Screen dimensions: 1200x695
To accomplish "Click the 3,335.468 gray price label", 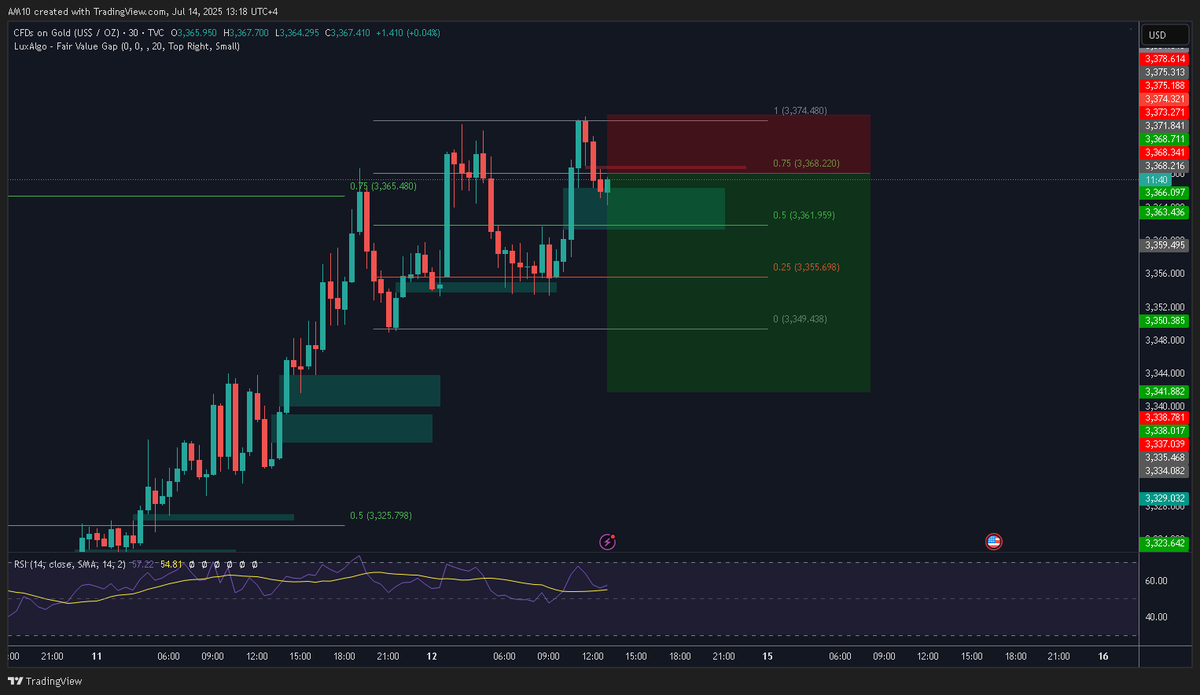I will tap(1166, 457).
